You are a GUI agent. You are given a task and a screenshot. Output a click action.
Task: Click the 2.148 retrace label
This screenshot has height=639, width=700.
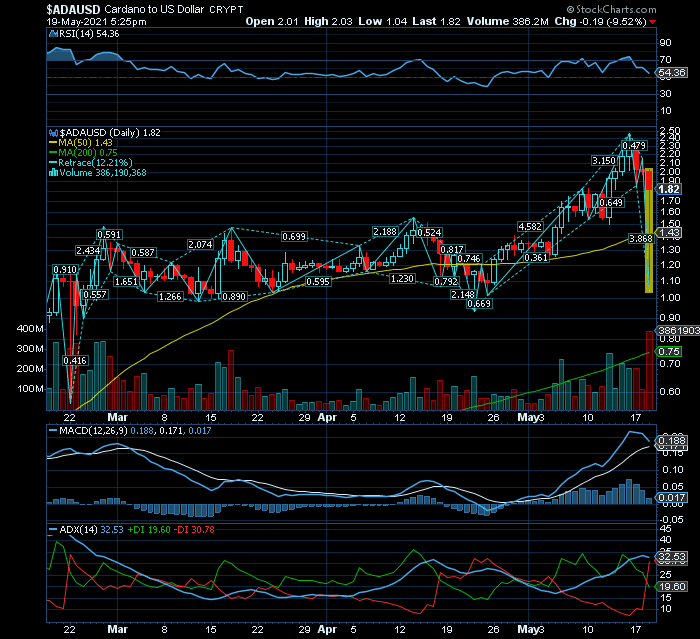pos(462,294)
